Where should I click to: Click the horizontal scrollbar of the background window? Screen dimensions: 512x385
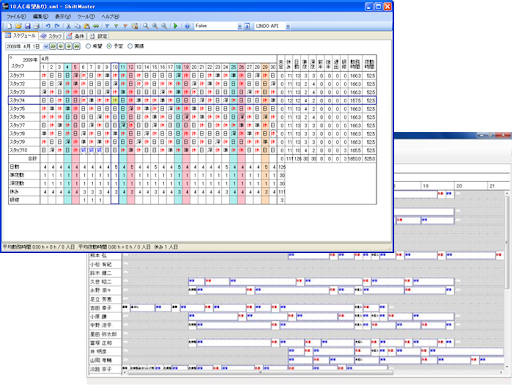pyautogui.click(x=260, y=372)
